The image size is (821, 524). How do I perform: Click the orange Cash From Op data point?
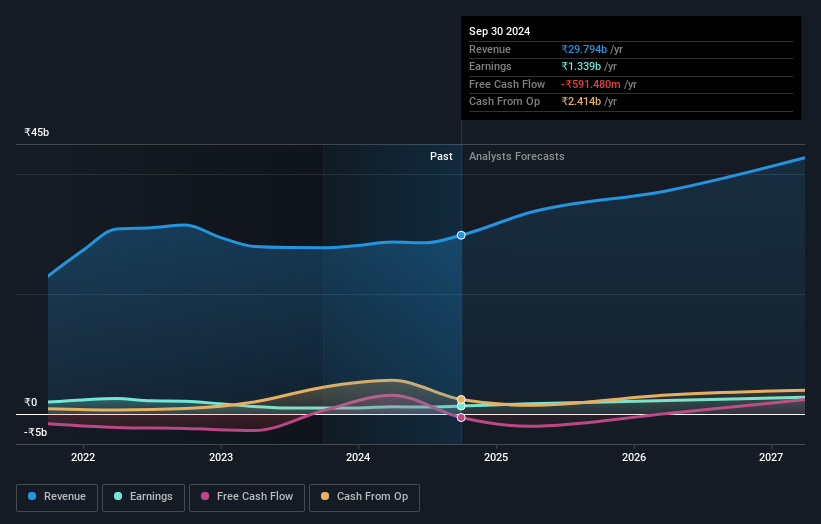pos(461,400)
